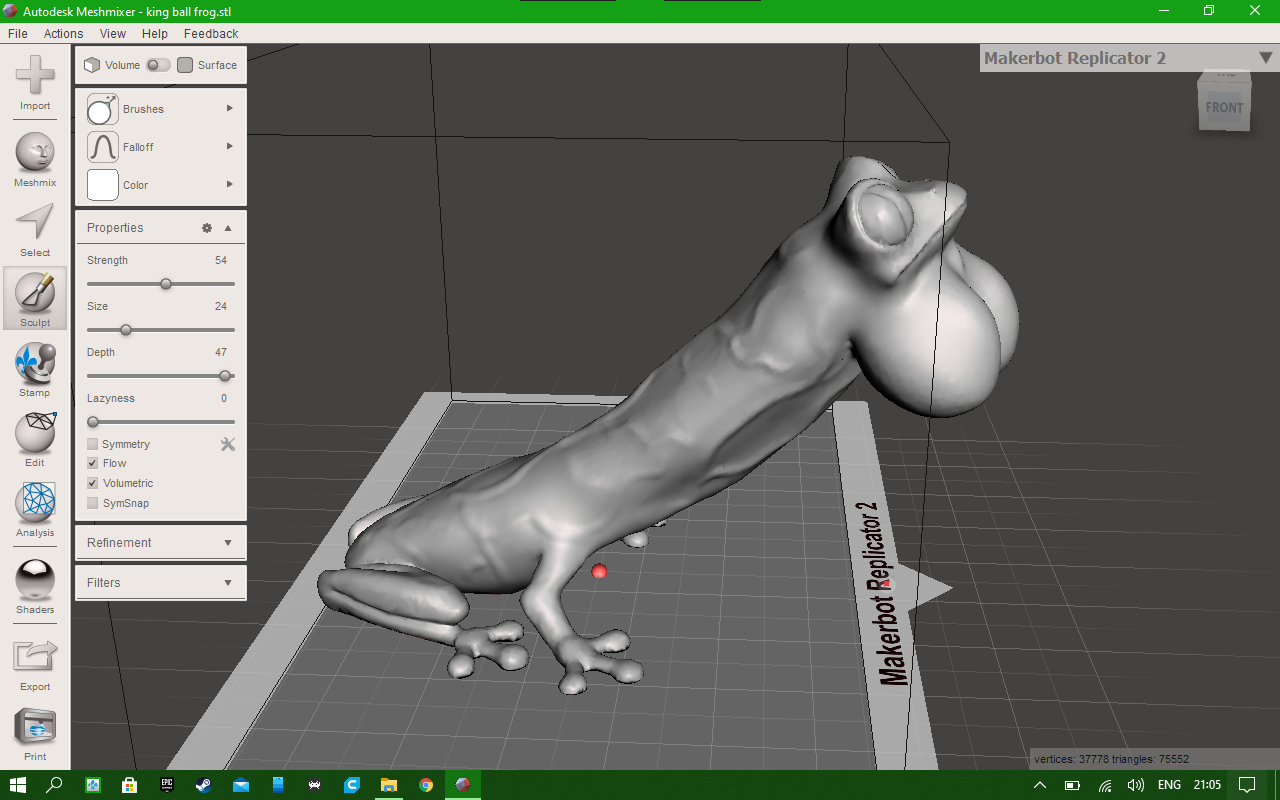Viewport: 1280px width, 800px height.
Task: Activate the Select tool
Action: [35, 229]
